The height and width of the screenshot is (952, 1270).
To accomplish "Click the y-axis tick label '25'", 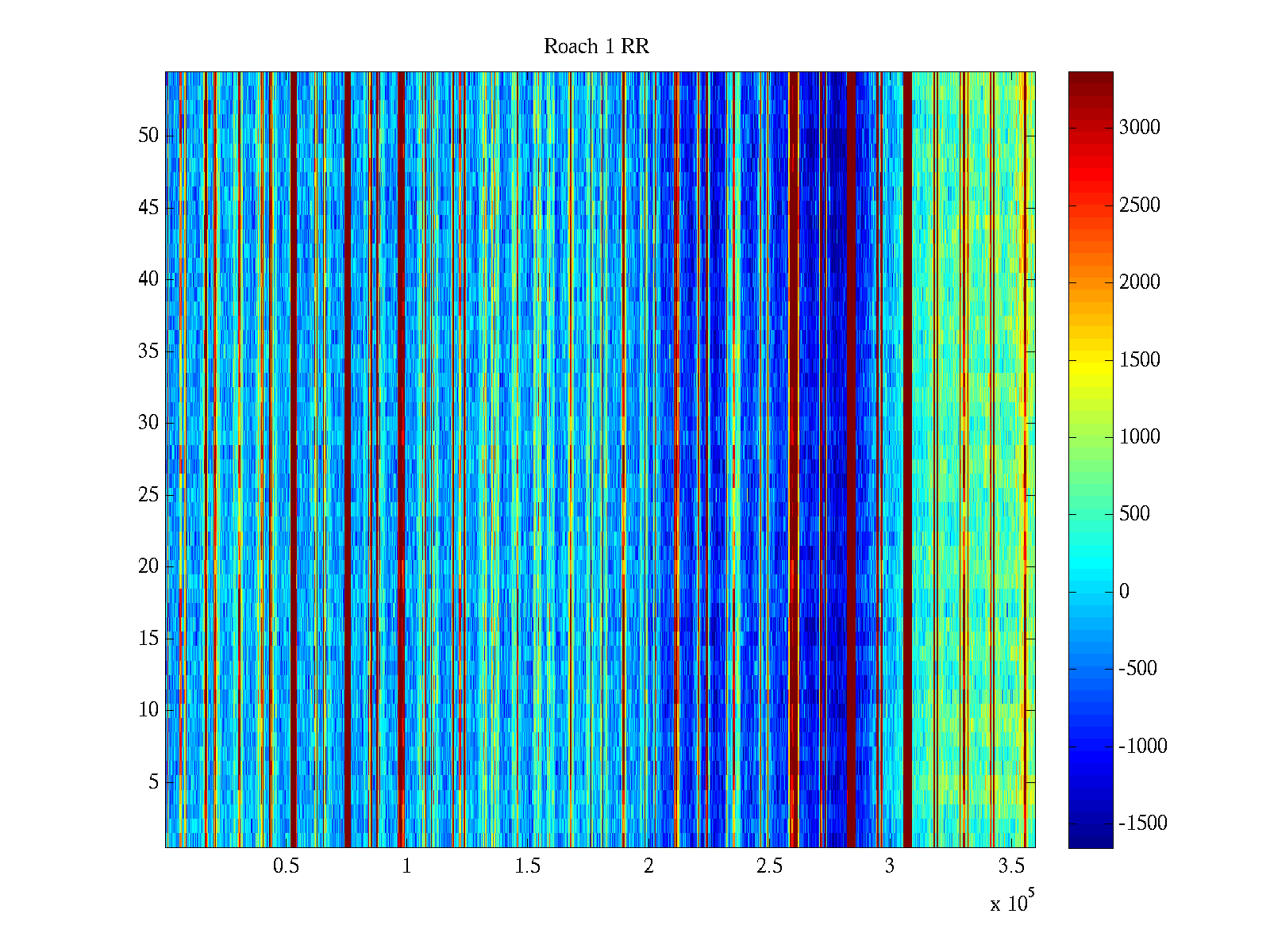I will pyautogui.click(x=148, y=495).
